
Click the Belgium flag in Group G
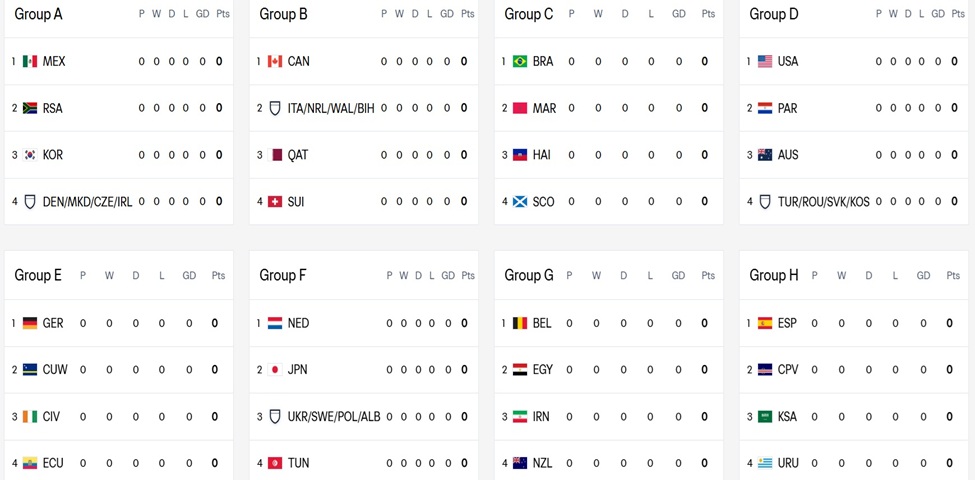[x=520, y=323]
